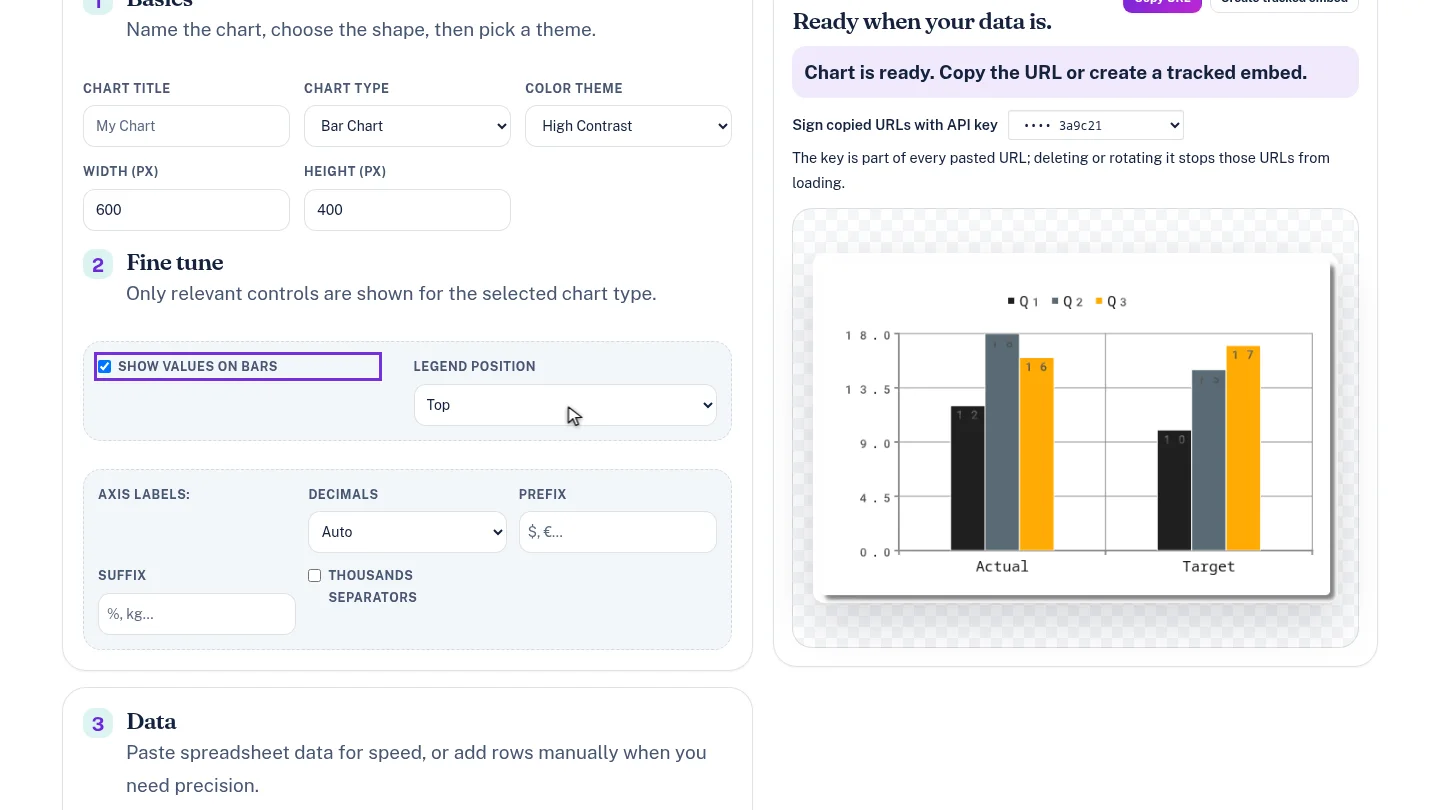This screenshot has width=1440, height=810.
Task: Click the 'Fine tune' section heading
Action: pos(175,263)
